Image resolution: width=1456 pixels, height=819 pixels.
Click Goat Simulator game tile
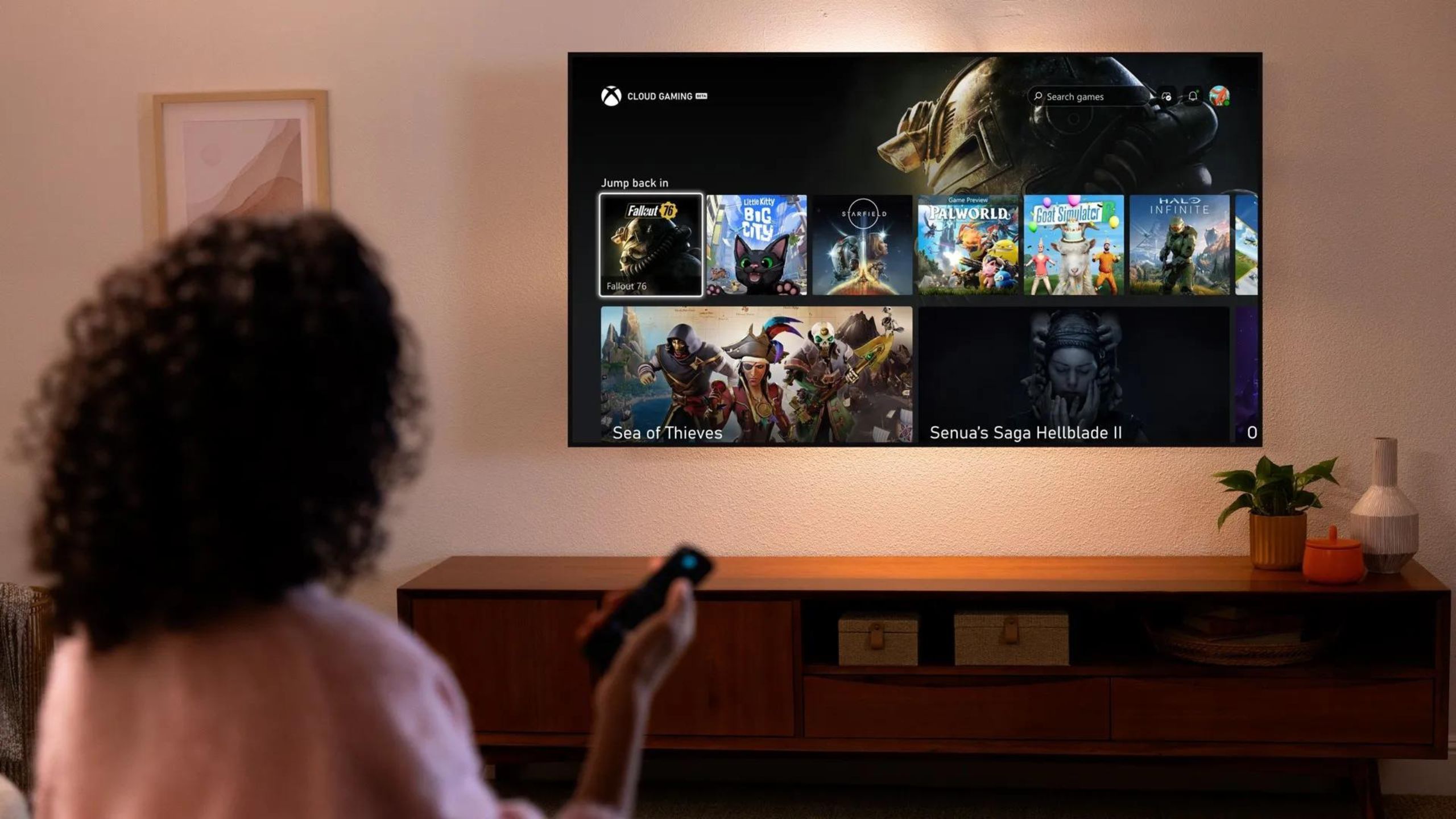[1074, 245]
